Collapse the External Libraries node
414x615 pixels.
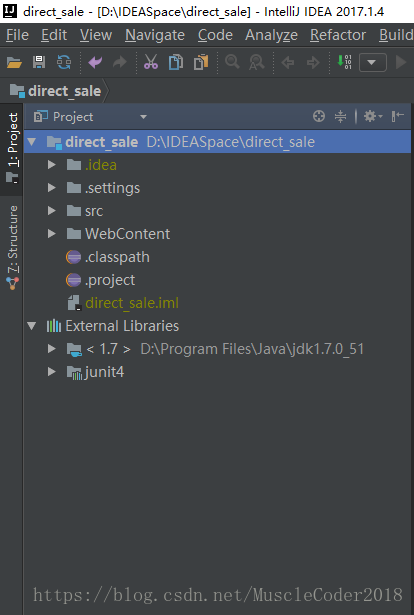[32, 326]
